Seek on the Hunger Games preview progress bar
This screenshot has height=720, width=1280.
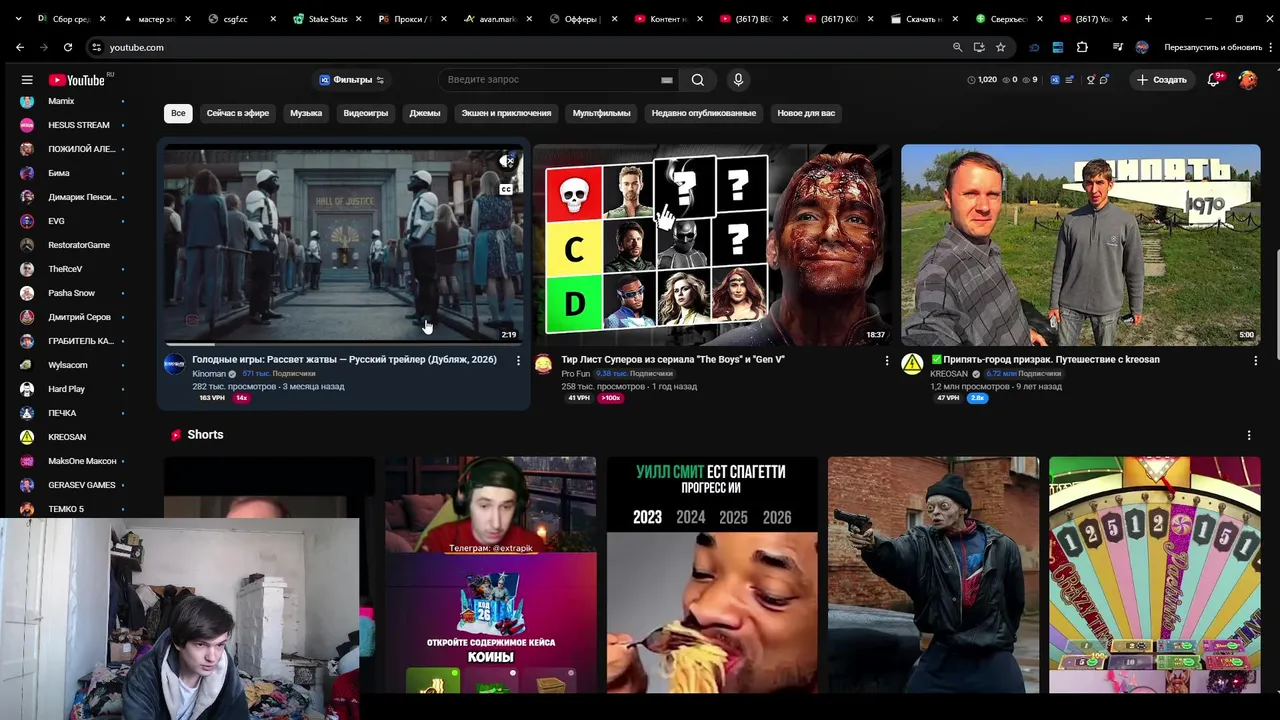point(343,344)
